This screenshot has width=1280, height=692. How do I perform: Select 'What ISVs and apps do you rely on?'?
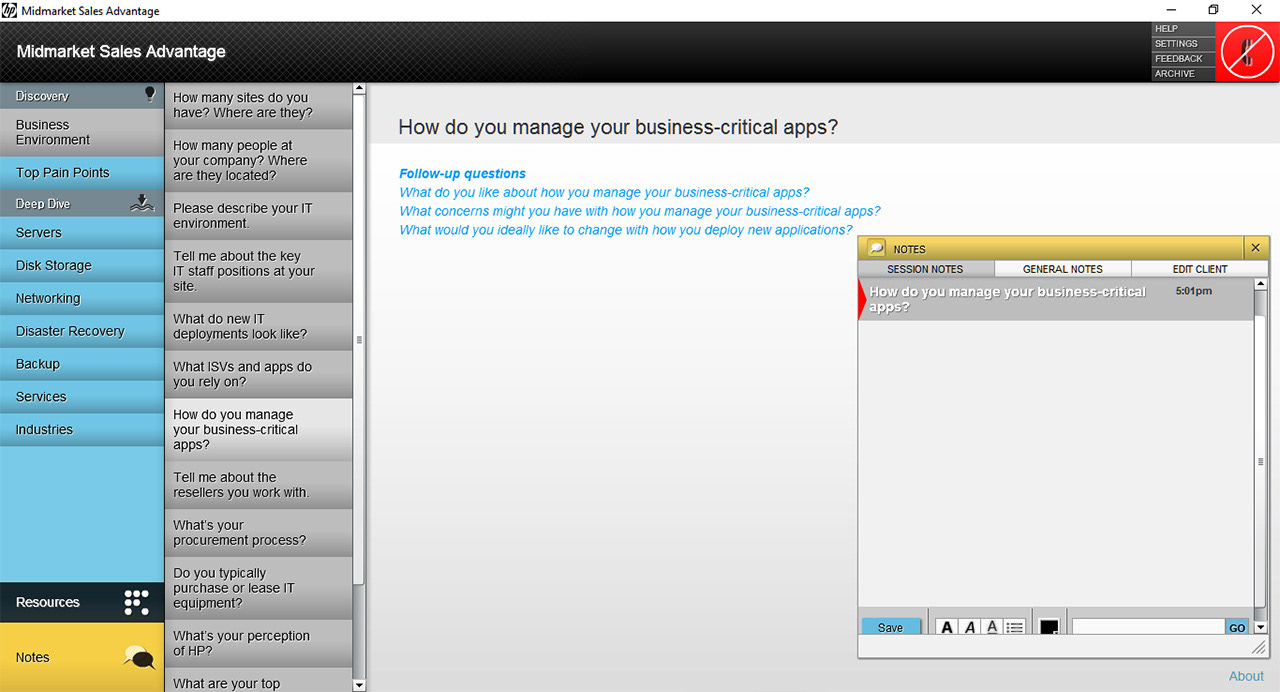point(259,374)
